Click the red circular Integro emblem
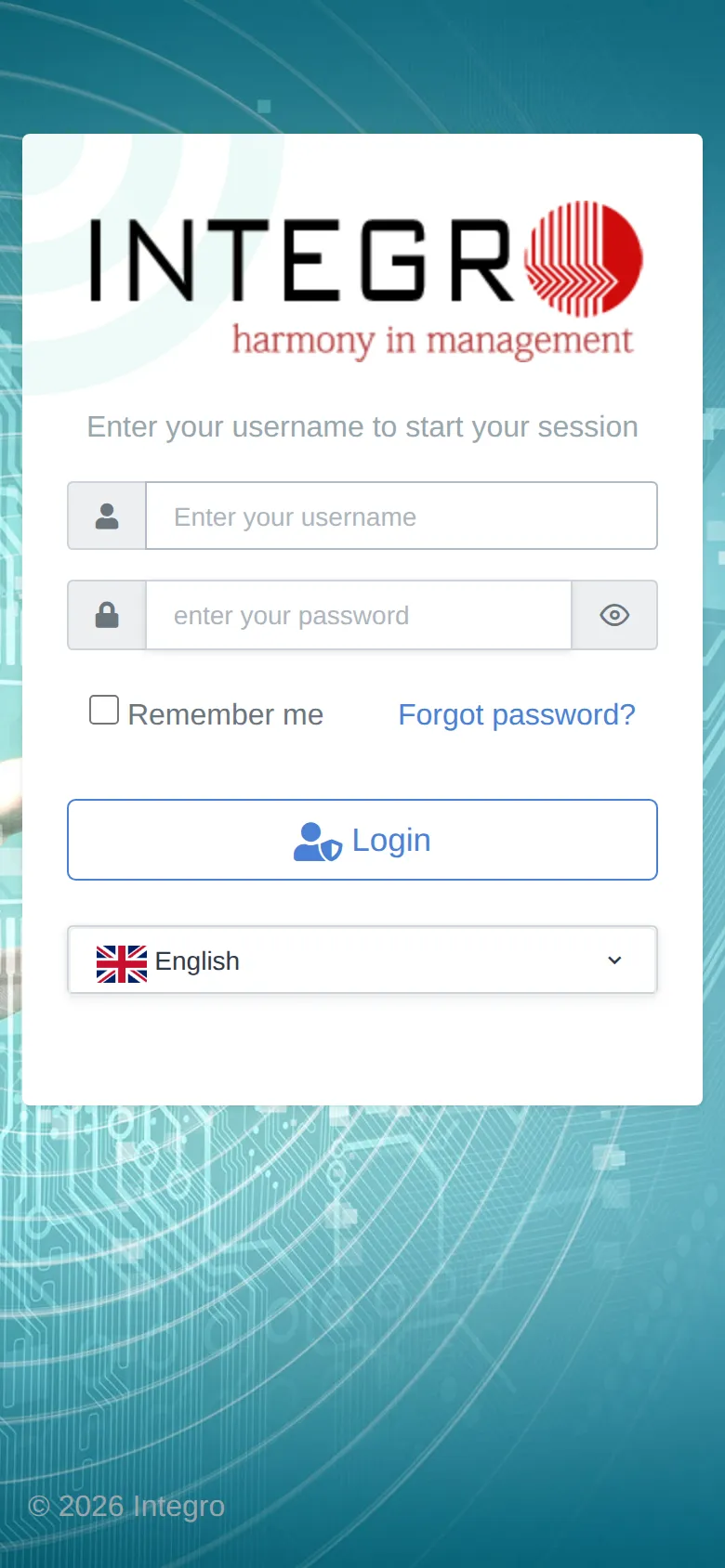The height and width of the screenshot is (1568, 725). pos(583,258)
